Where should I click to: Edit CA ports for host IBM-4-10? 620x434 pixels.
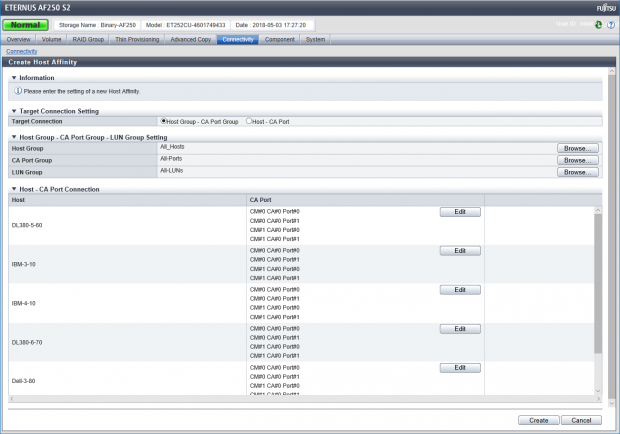coord(460,290)
